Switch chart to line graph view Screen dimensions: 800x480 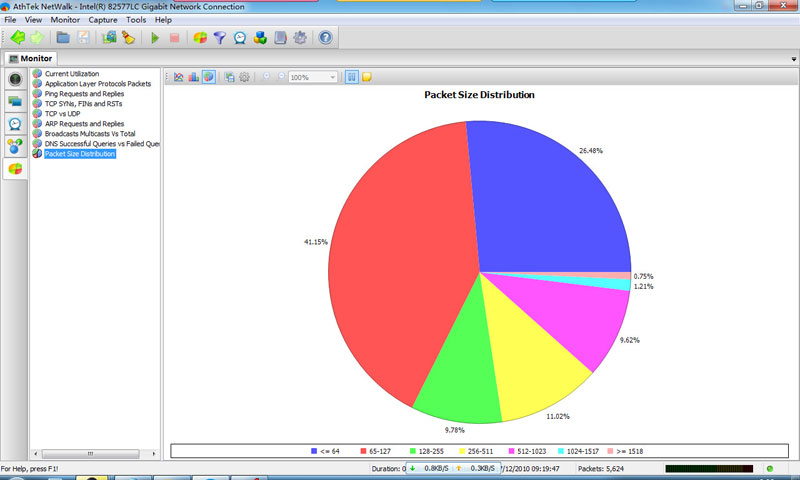click(179, 77)
